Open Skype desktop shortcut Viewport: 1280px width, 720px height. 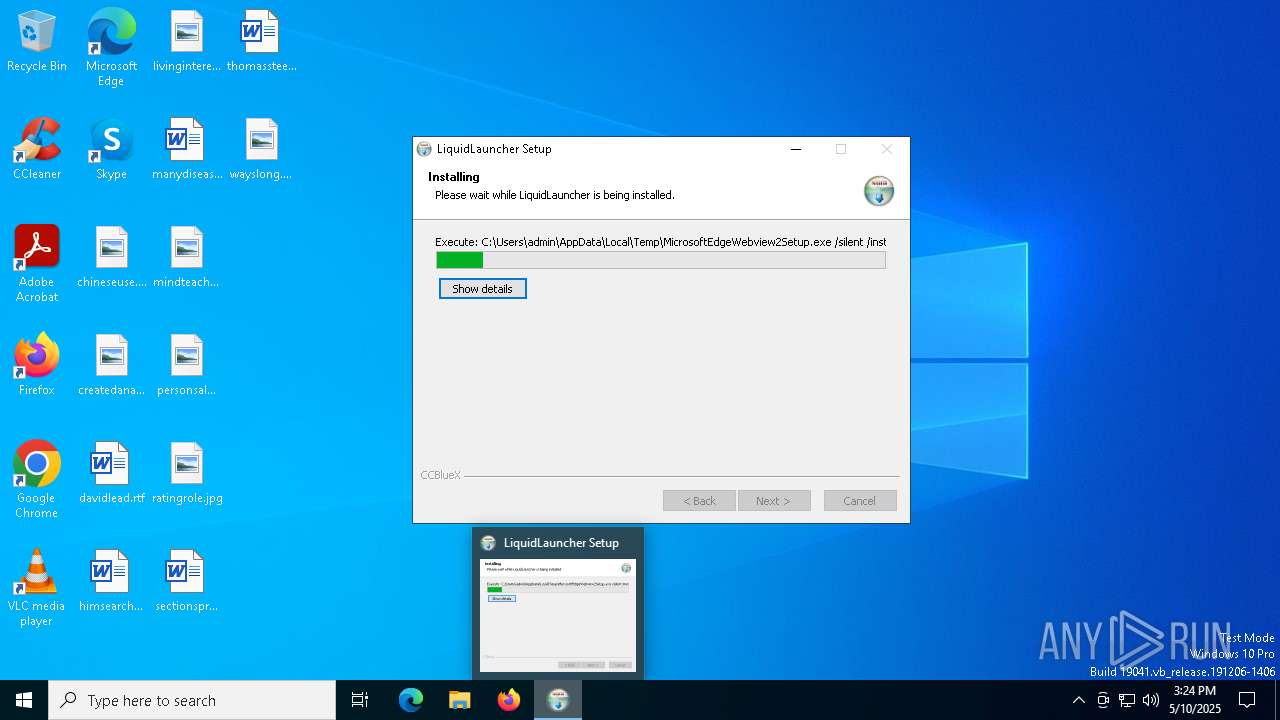click(x=111, y=150)
